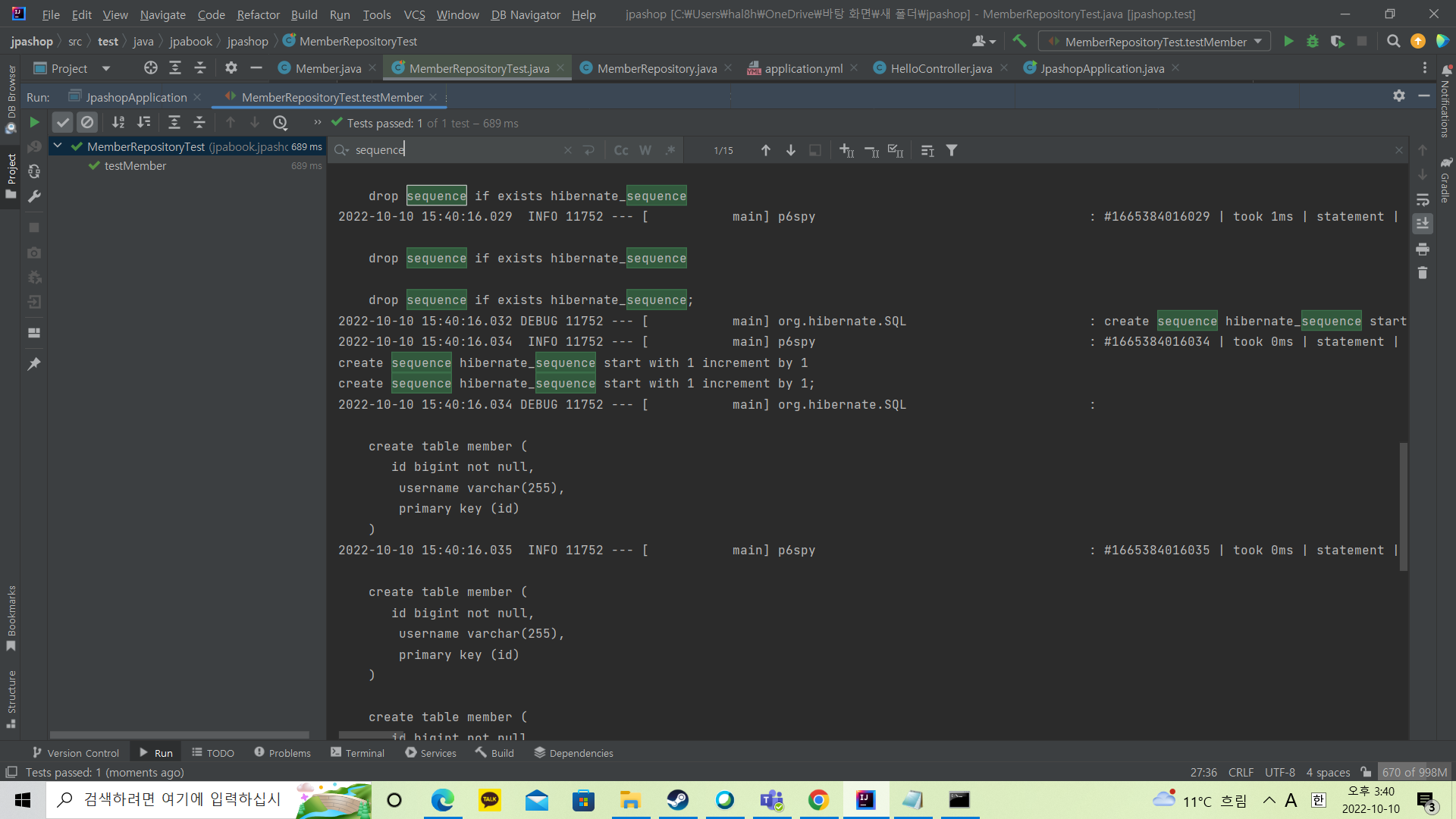Toggle show passed tests checkmark
The image size is (1456, 819).
tap(63, 122)
